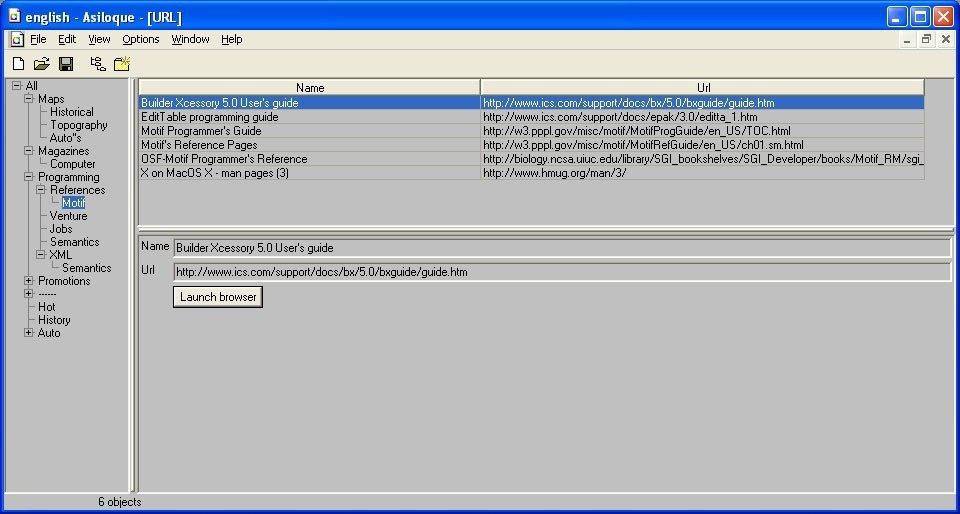Click the biology.ncsa.uiuc.edu url cell
960x514 pixels.
703,159
